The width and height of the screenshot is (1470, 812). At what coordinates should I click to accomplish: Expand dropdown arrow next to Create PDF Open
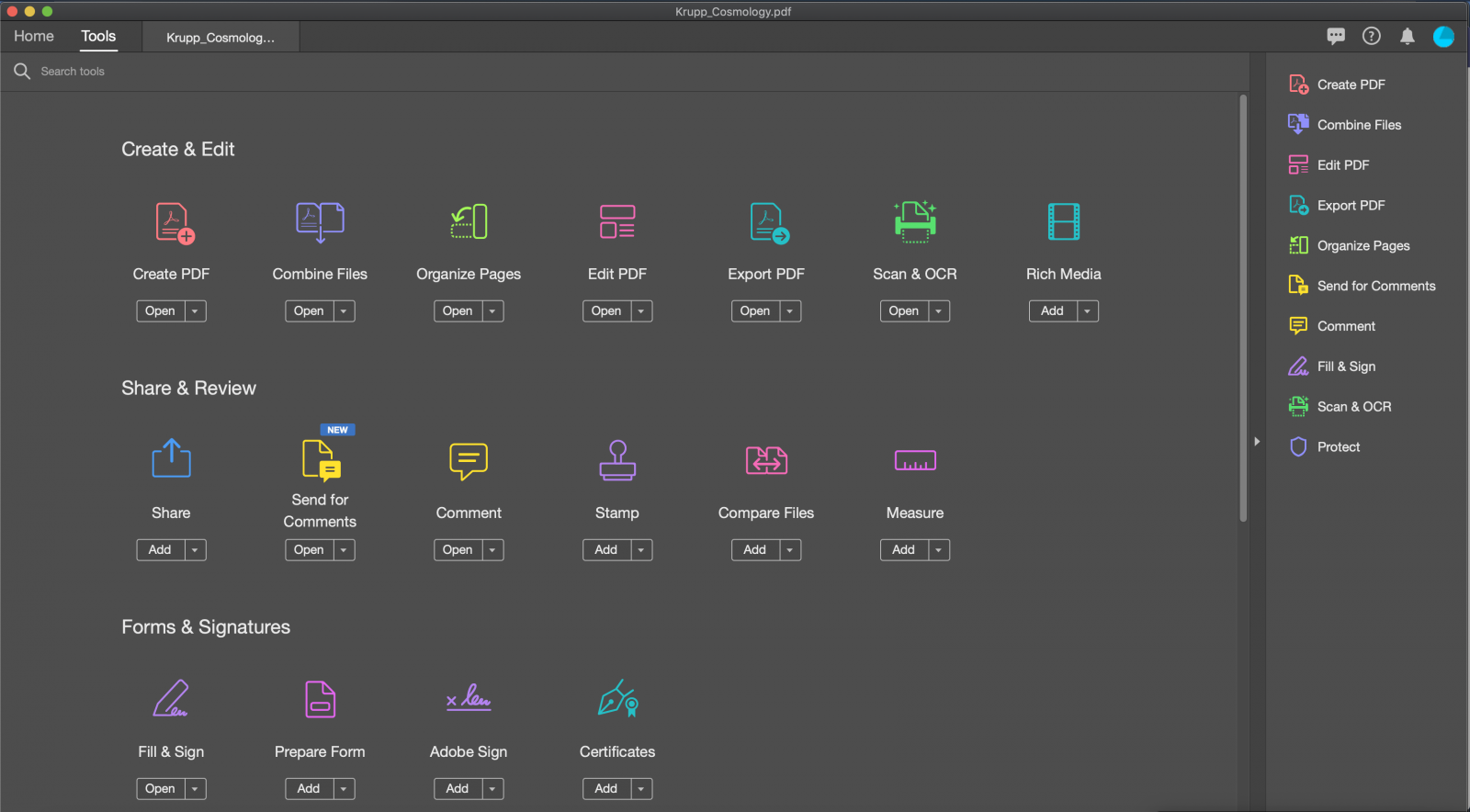(x=195, y=311)
